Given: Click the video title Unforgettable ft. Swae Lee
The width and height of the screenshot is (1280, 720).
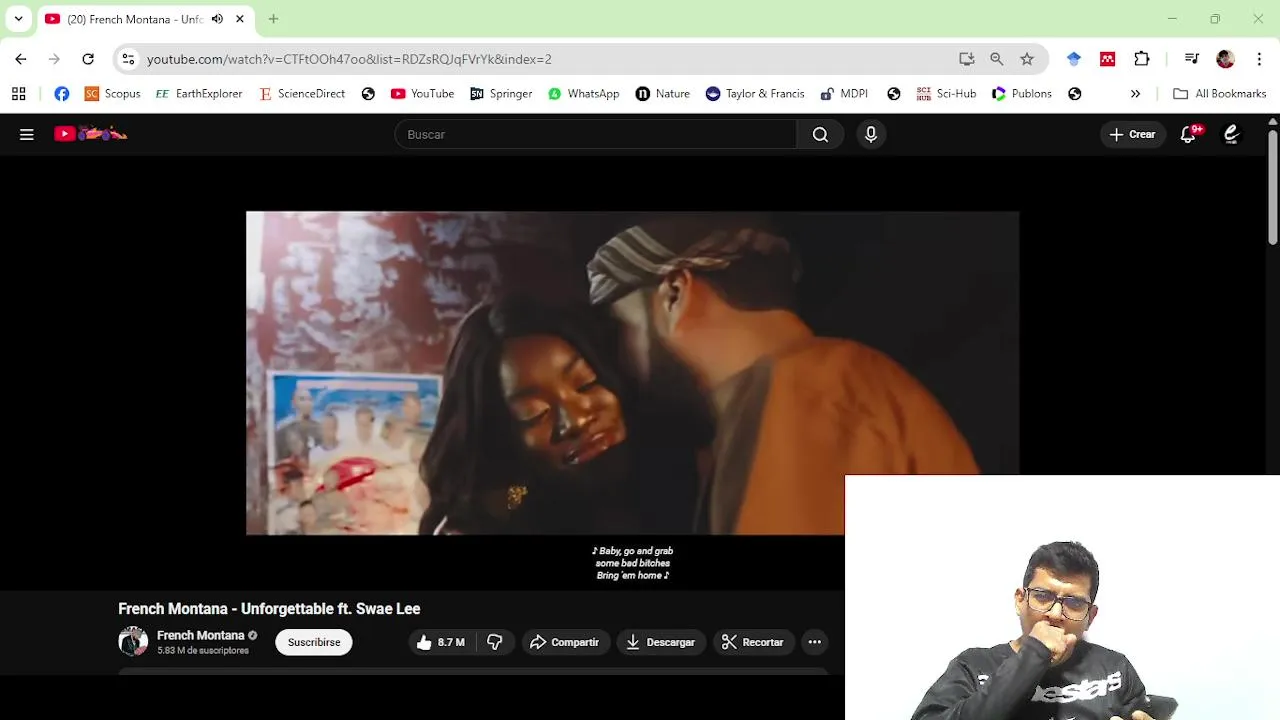Looking at the screenshot, I should tap(269, 608).
